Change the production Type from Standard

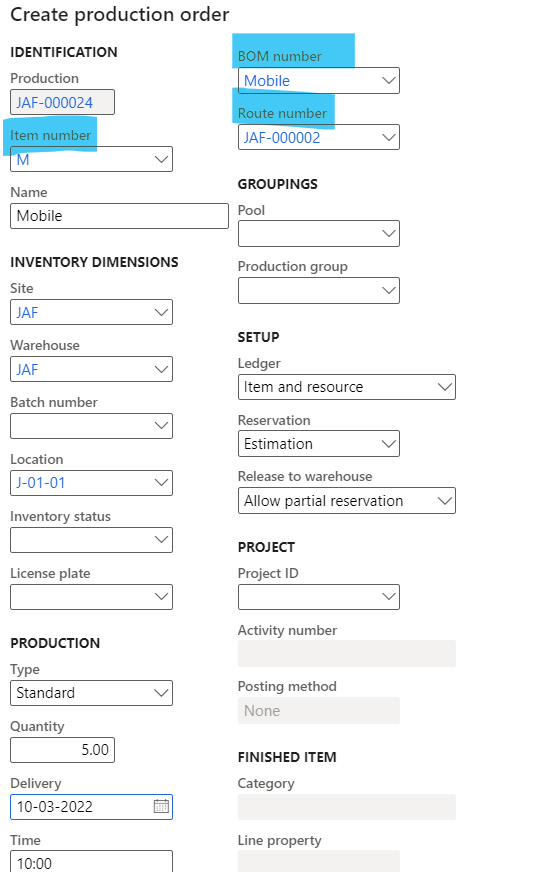click(91, 693)
